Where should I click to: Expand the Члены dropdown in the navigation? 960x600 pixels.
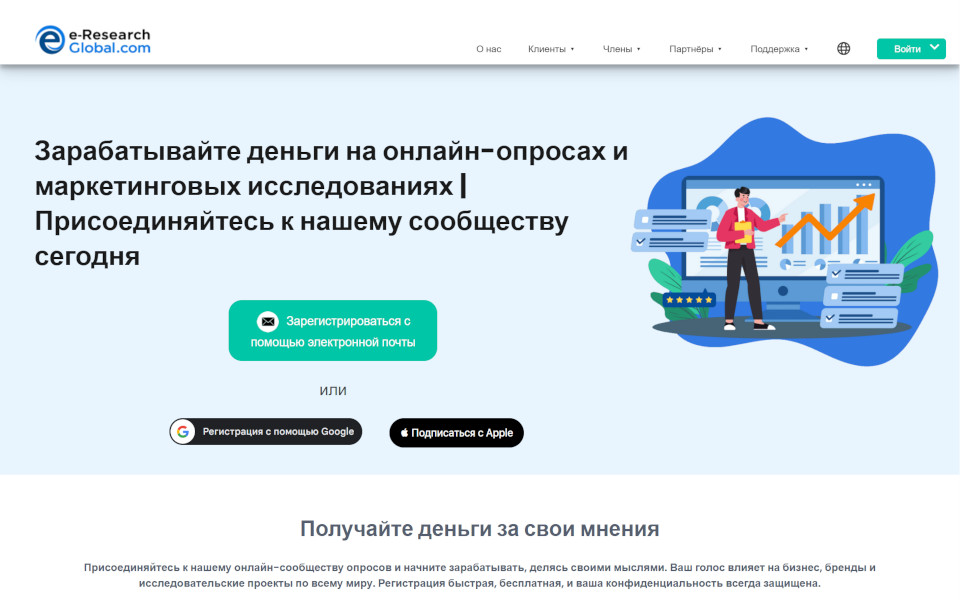coord(621,48)
